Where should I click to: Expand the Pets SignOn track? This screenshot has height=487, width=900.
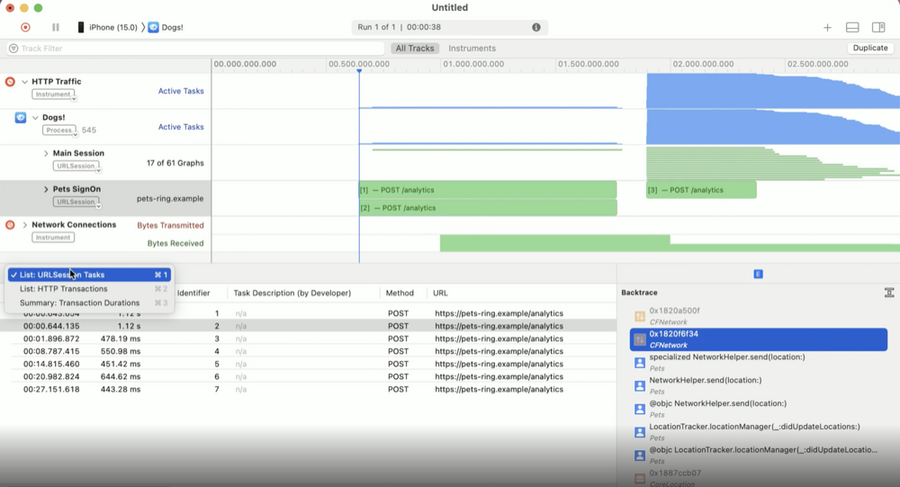pyautogui.click(x=46, y=189)
